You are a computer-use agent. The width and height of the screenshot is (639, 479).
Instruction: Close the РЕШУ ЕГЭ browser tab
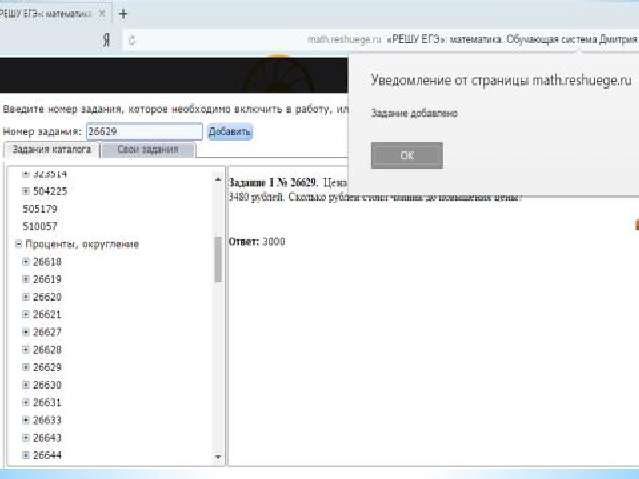point(102,14)
